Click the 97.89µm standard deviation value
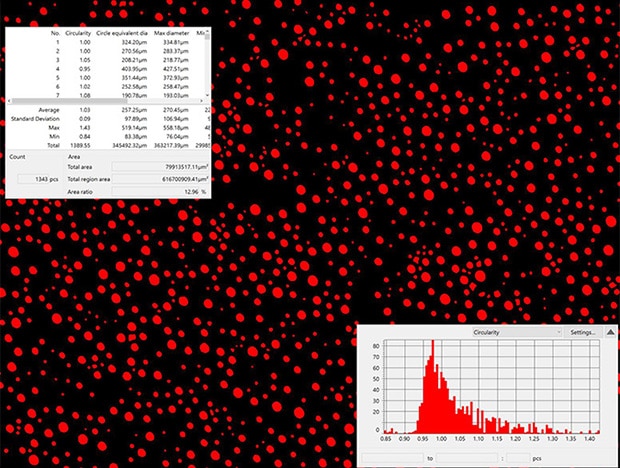 coord(136,119)
